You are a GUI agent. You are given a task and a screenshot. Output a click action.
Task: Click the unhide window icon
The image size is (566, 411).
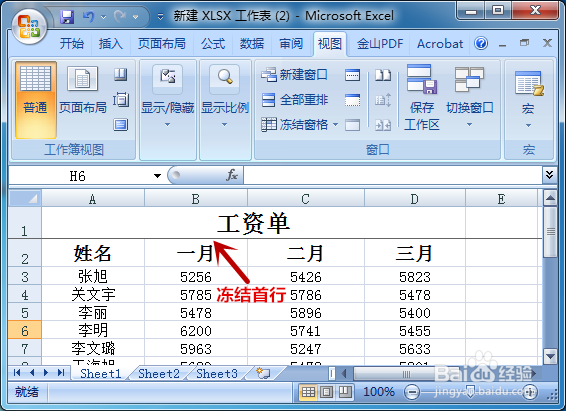(352, 125)
